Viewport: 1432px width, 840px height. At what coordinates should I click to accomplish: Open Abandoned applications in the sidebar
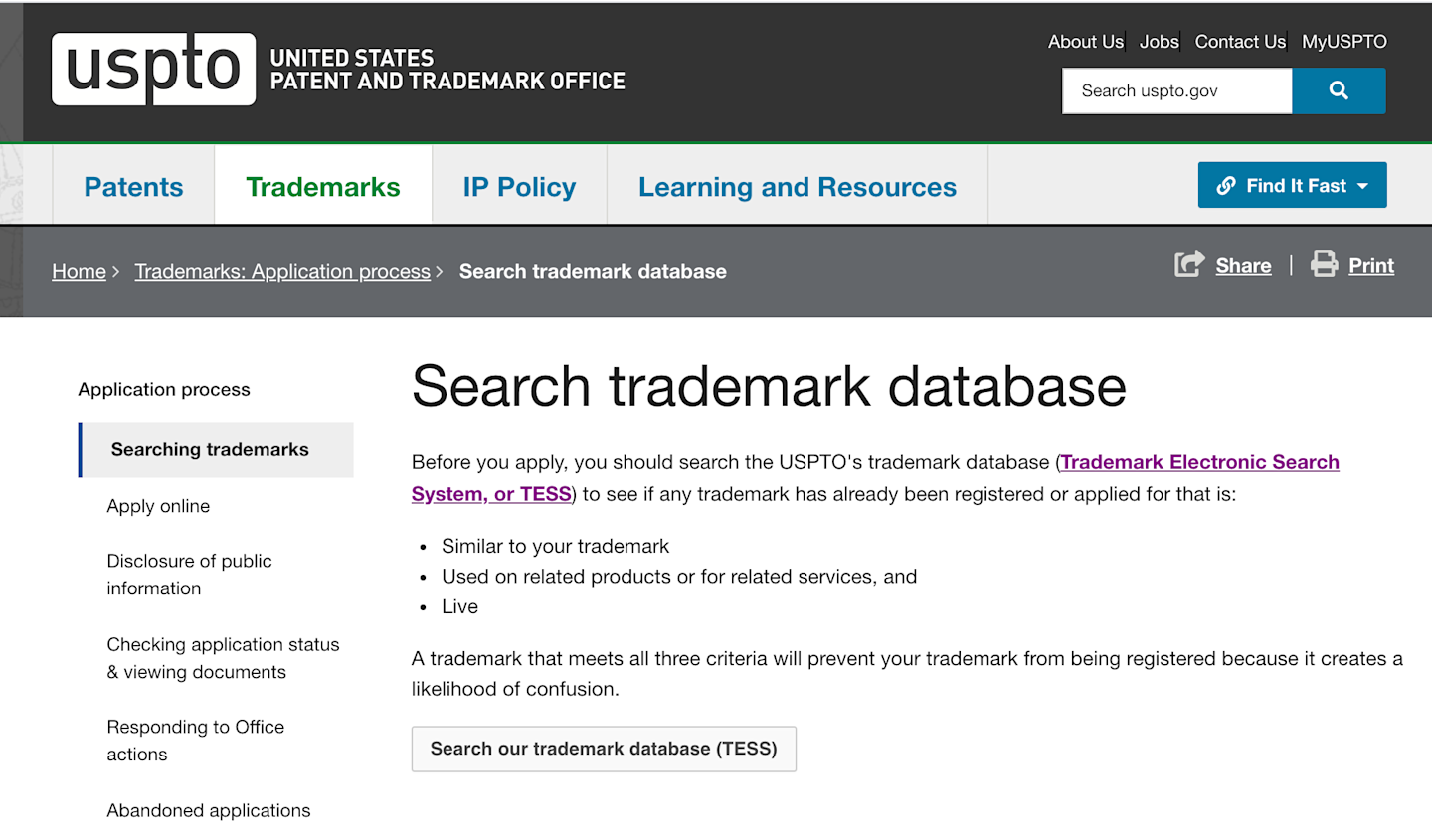209,810
